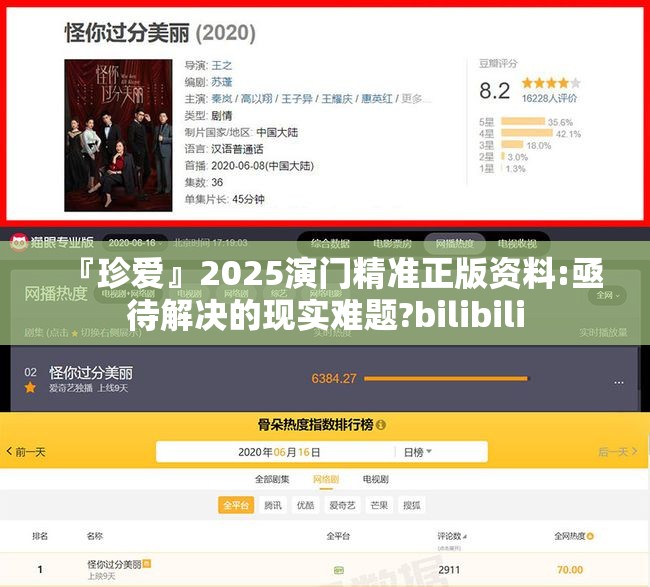
Task: Click 怪你过分美丽 title in Maoyan row 02
Action: (x=91, y=373)
